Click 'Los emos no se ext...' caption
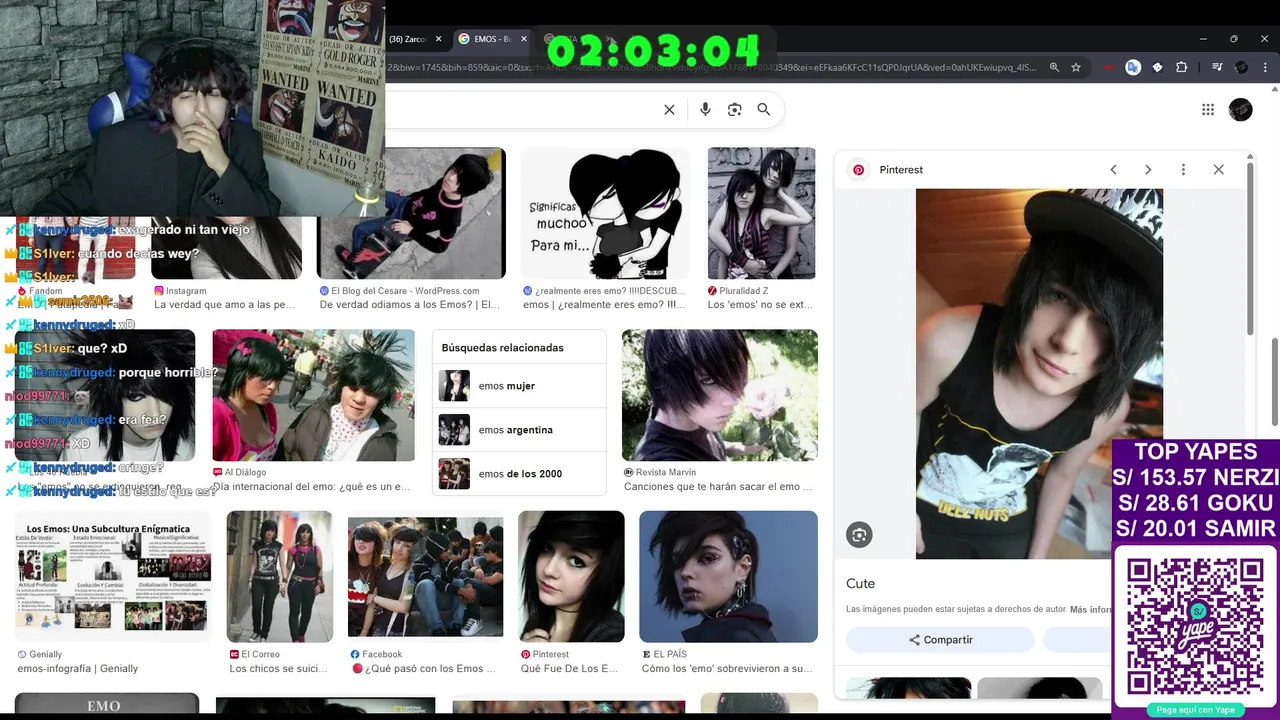Viewport: 1280px width, 720px height. (x=760, y=305)
